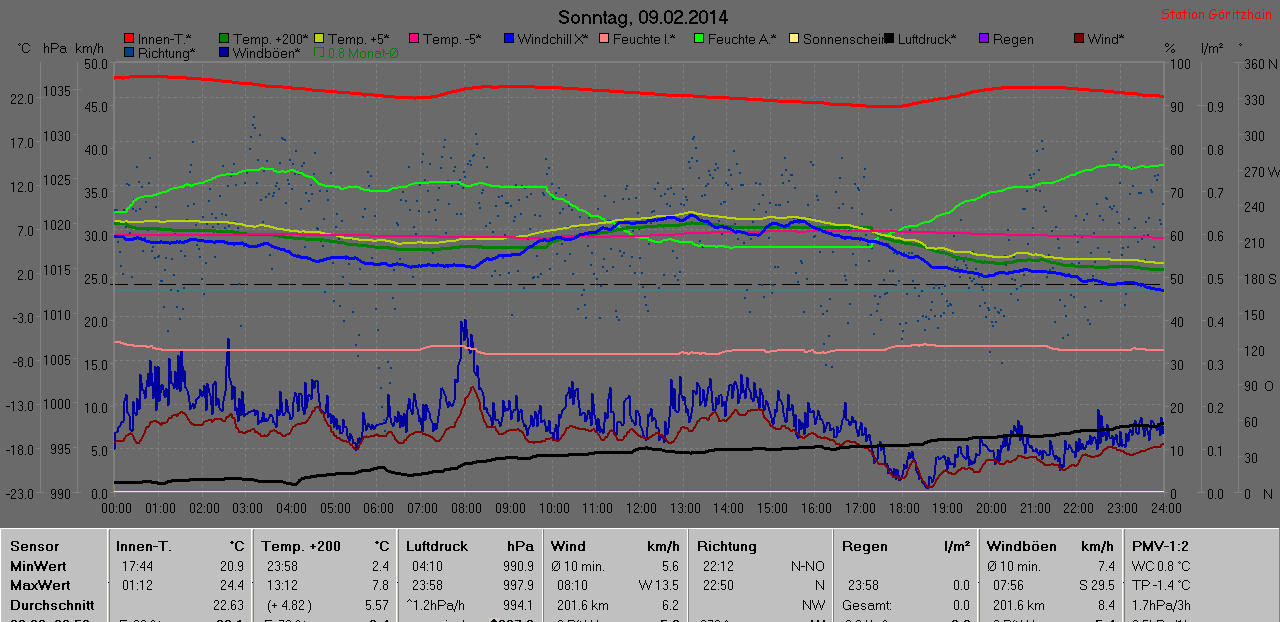Click the 'TP -1.4 °C' dew point value
The width and height of the screenshot is (1280, 622).
(x=1161, y=585)
